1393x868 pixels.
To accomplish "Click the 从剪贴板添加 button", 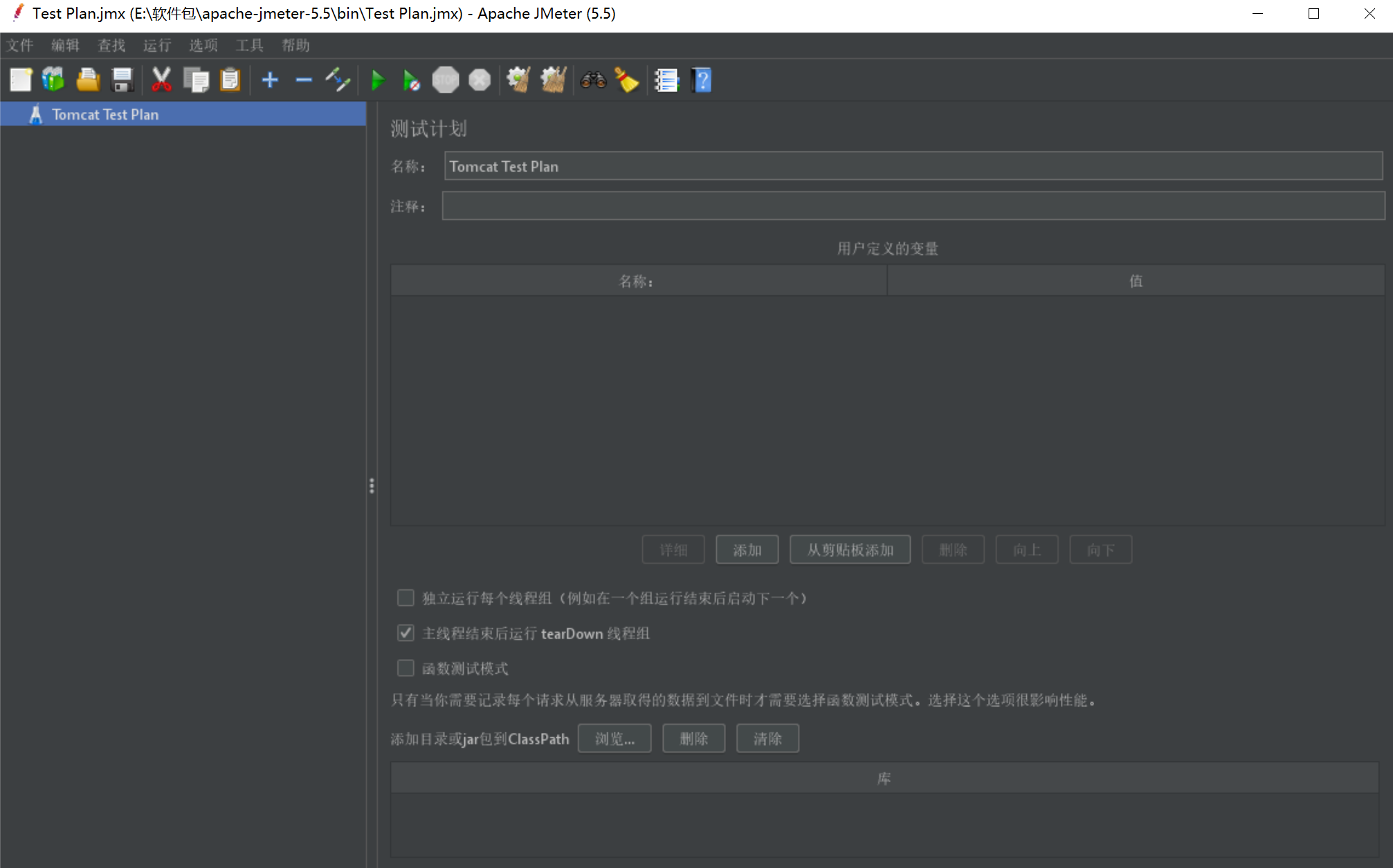I will [850, 550].
